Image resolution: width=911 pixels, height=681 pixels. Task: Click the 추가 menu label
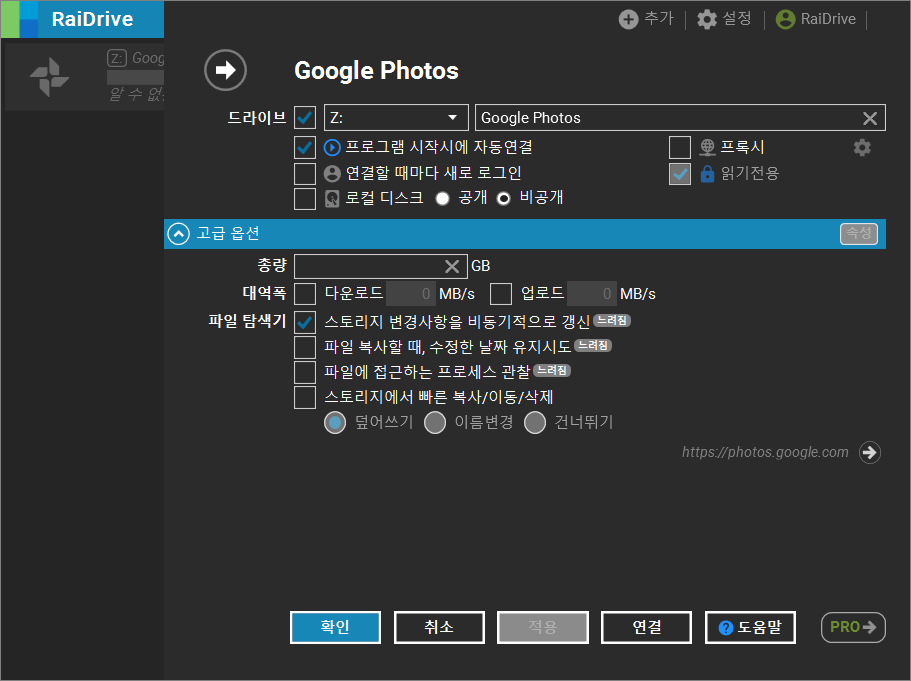coord(659,19)
